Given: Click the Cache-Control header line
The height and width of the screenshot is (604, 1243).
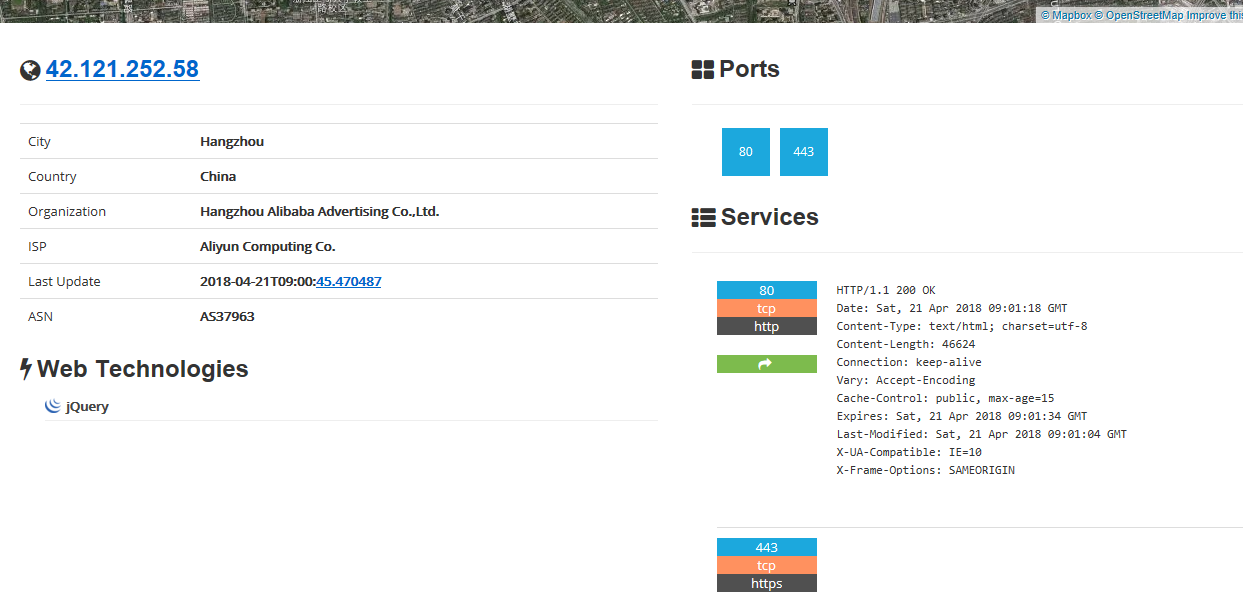Looking at the screenshot, I should click(x=945, y=398).
